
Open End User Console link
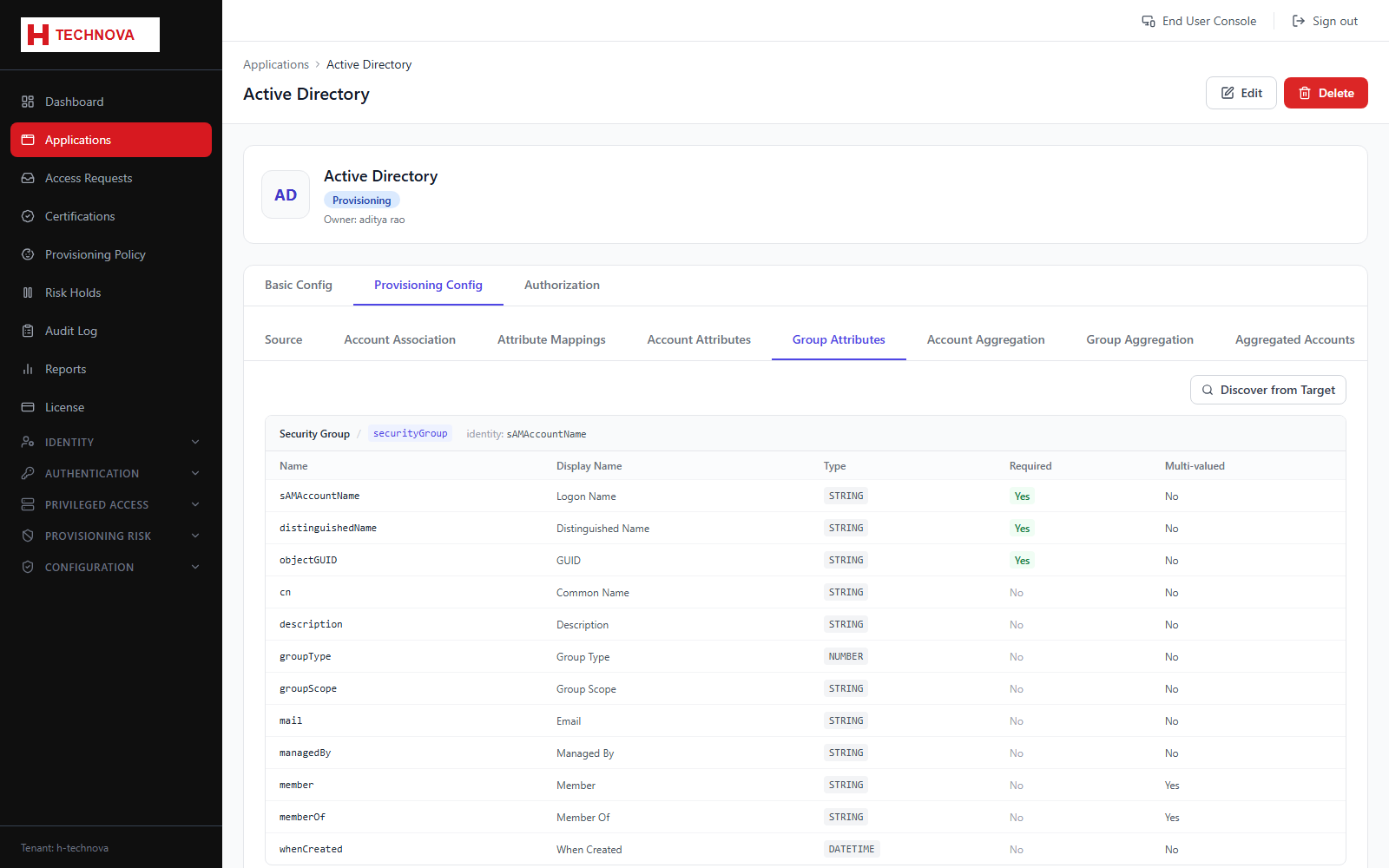[1199, 21]
